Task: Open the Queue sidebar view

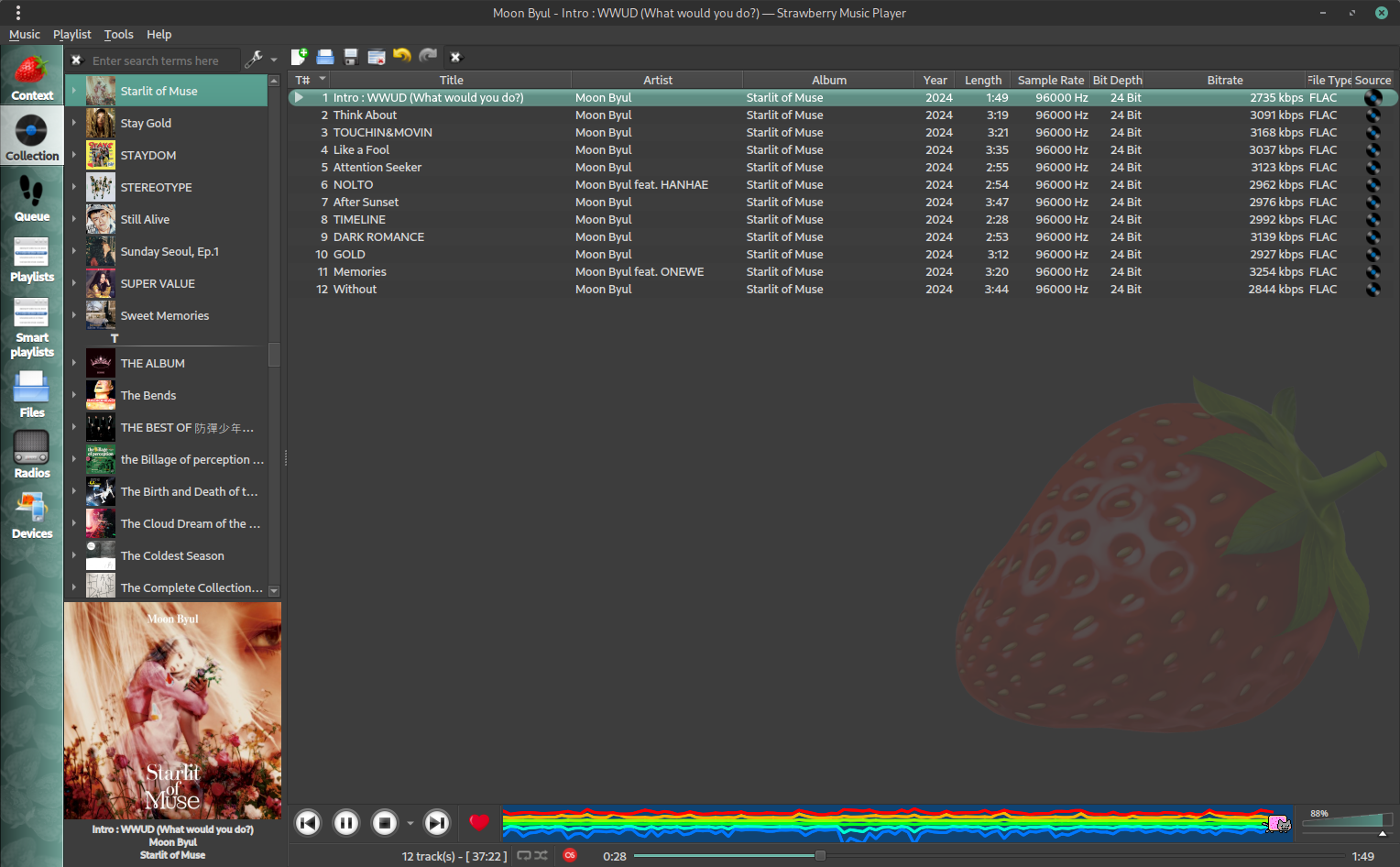Action: pos(31,199)
